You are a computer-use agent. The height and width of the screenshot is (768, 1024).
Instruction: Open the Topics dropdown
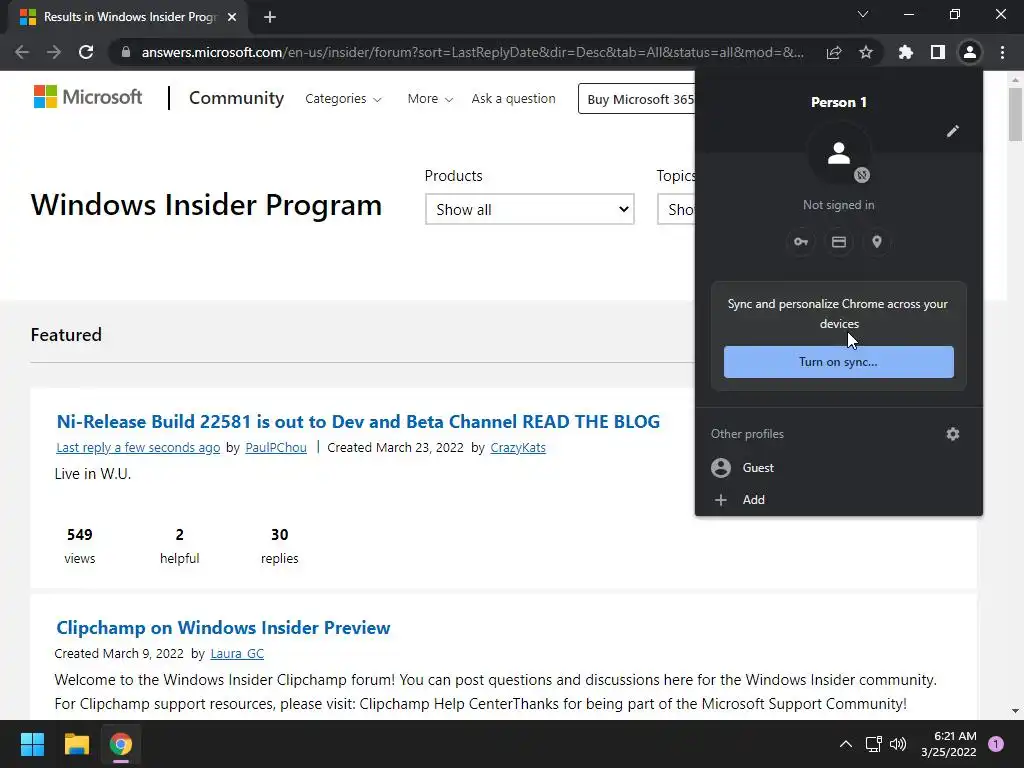[x=677, y=209]
